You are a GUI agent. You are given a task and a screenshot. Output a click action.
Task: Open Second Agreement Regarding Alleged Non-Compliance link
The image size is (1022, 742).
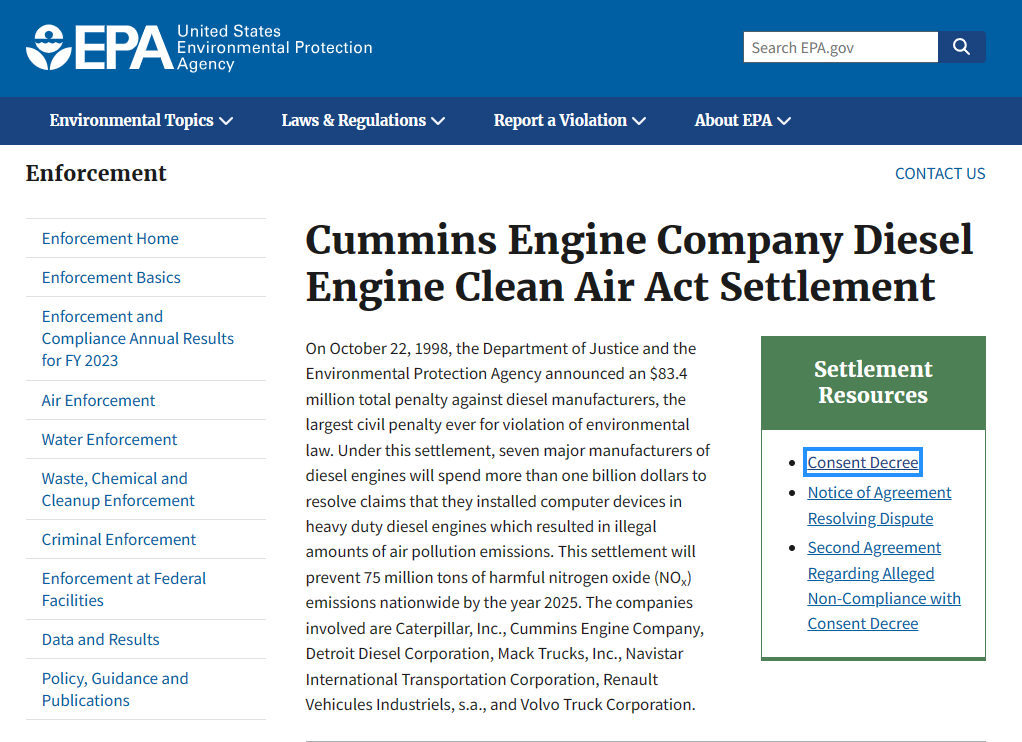(884, 586)
